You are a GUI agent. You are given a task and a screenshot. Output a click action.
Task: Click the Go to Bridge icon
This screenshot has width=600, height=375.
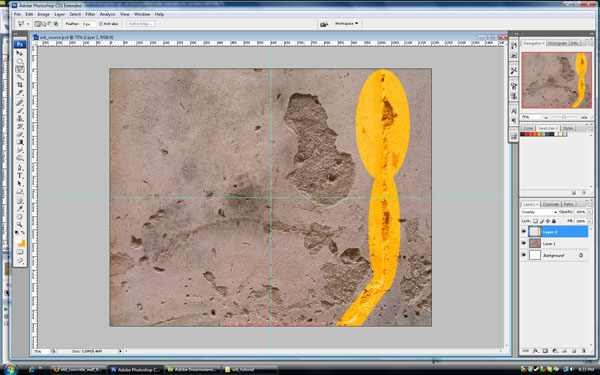(x=324, y=24)
